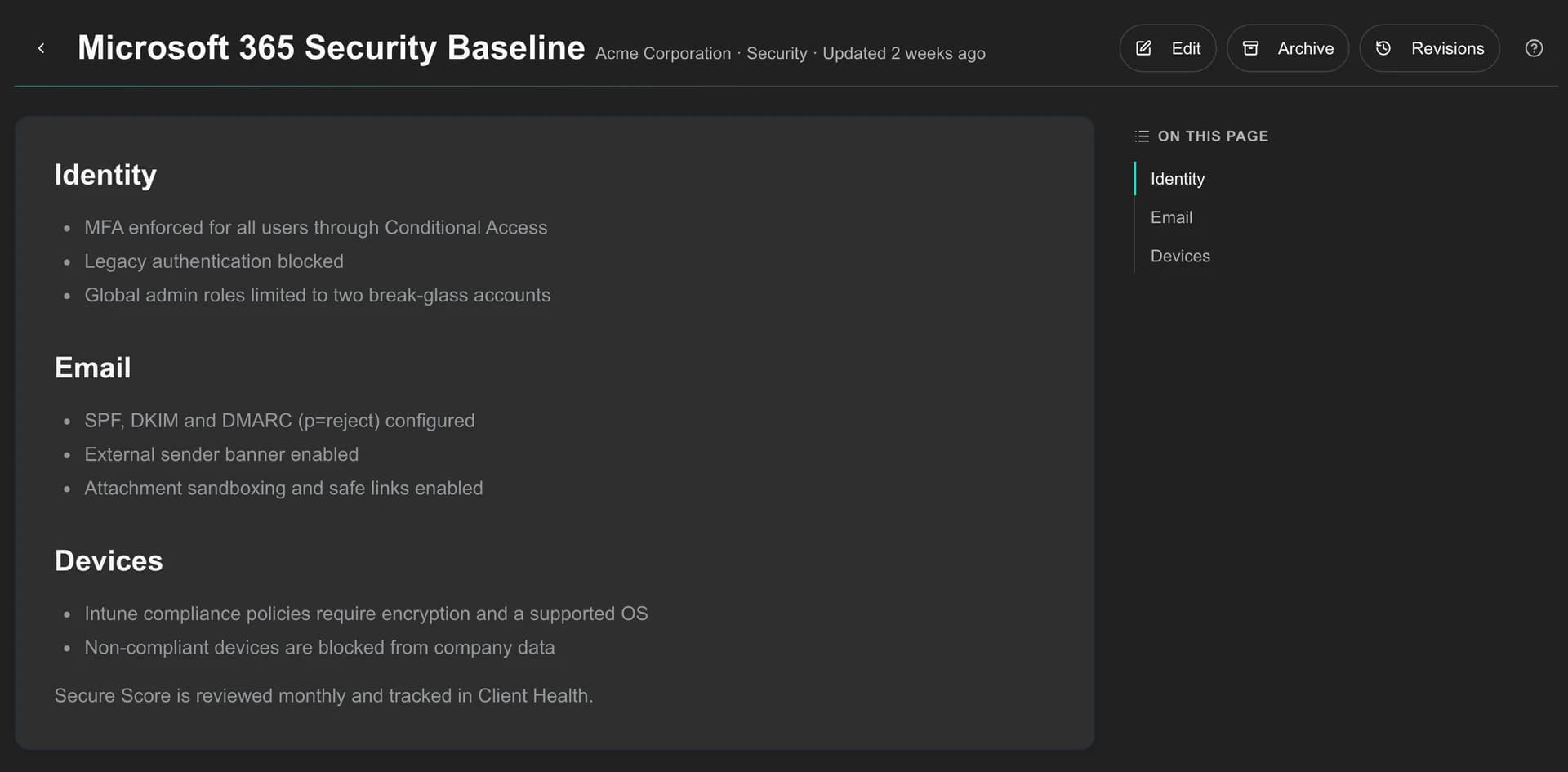Click the back chevron arrow
The height and width of the screenshot is (772, 1568).
(41, 48)
